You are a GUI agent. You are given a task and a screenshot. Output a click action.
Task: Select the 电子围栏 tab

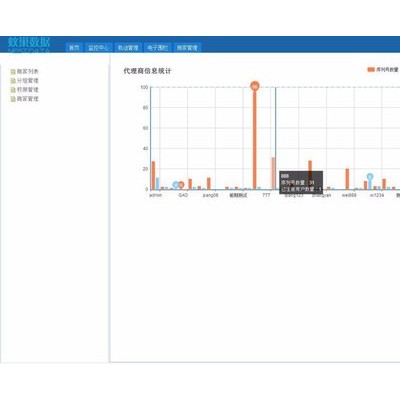tap(157, 48)
